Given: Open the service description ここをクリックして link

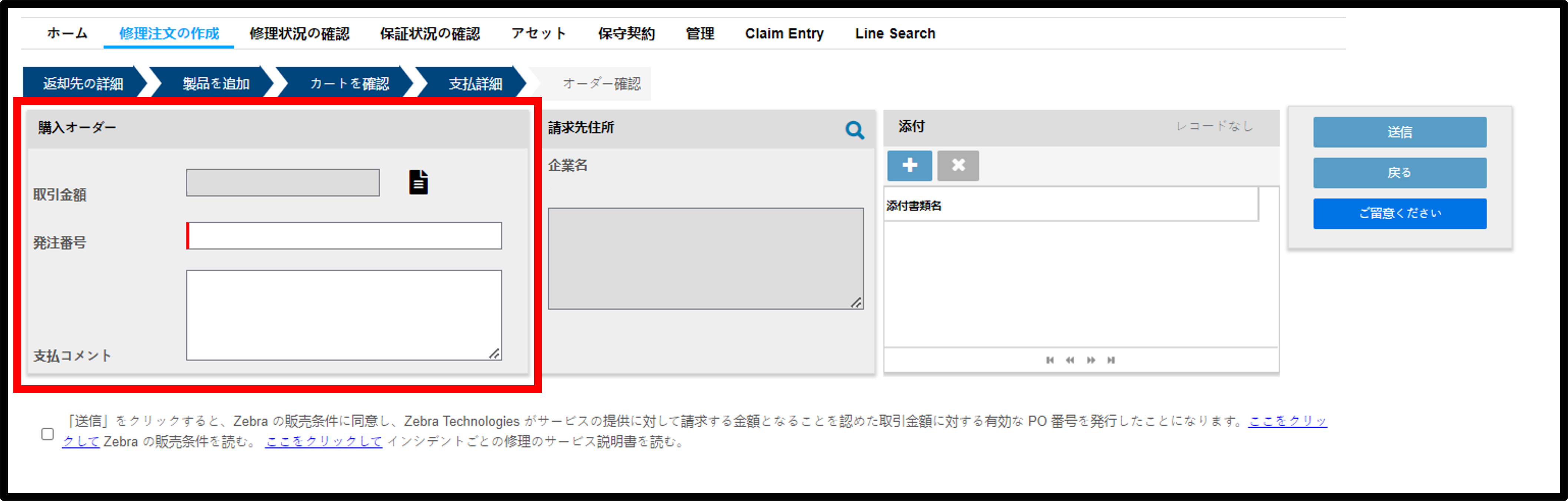Looking at the screenshot, I should (x=324, y=442).
